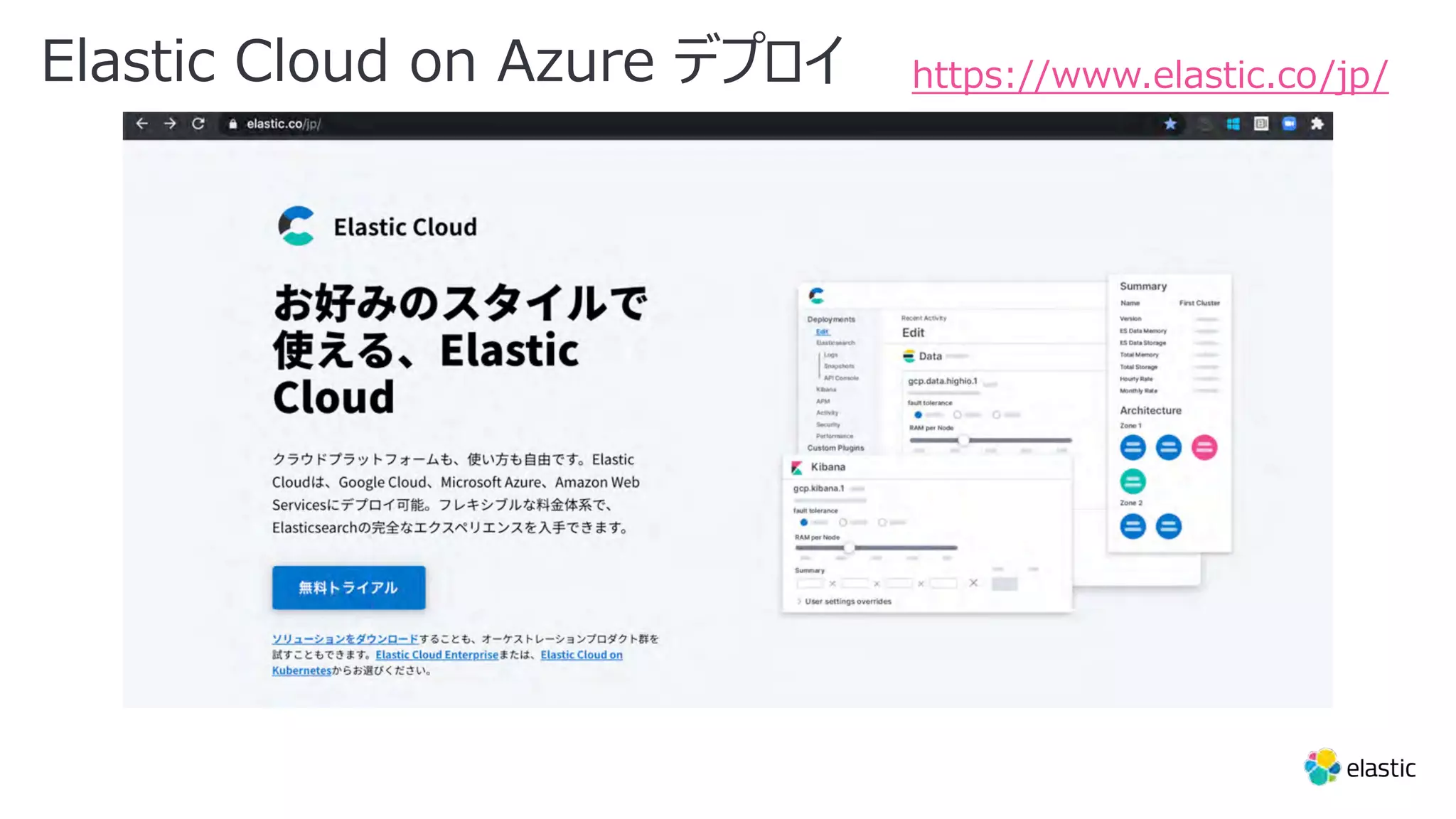Select Custom Plugins in the mockup sidebar
Image resolution: width=1456 pixels, height=819 pixels.
pos(835,448)
